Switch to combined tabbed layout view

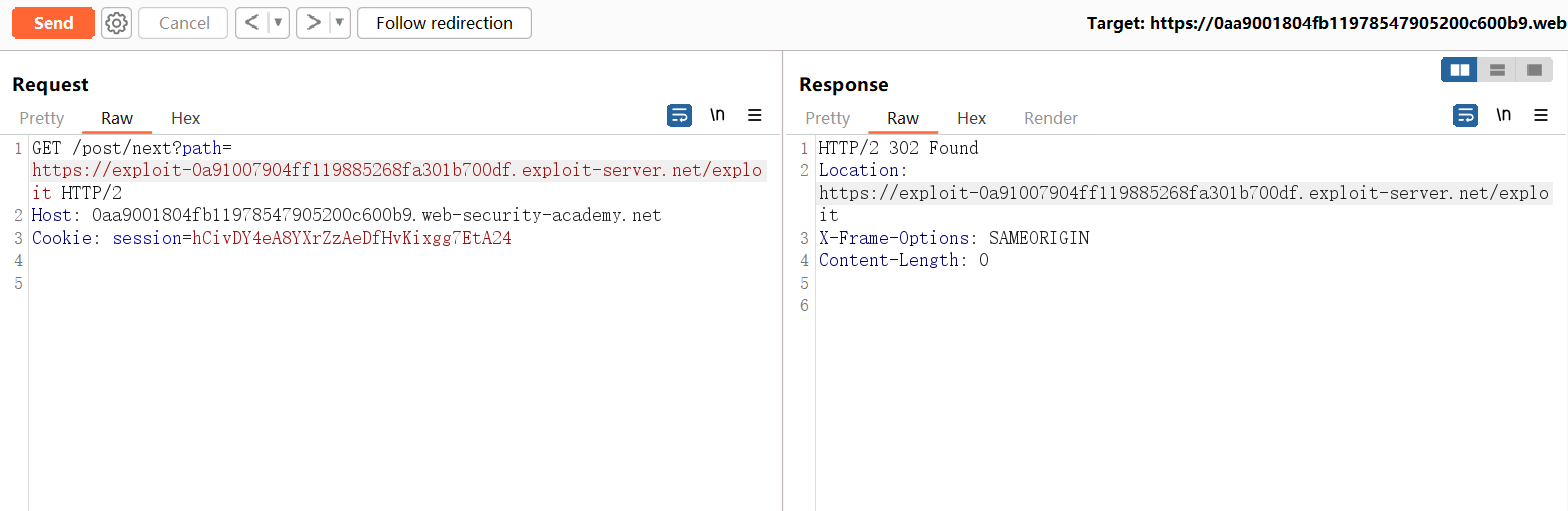pyautogui.click(x=1533, y=70)
